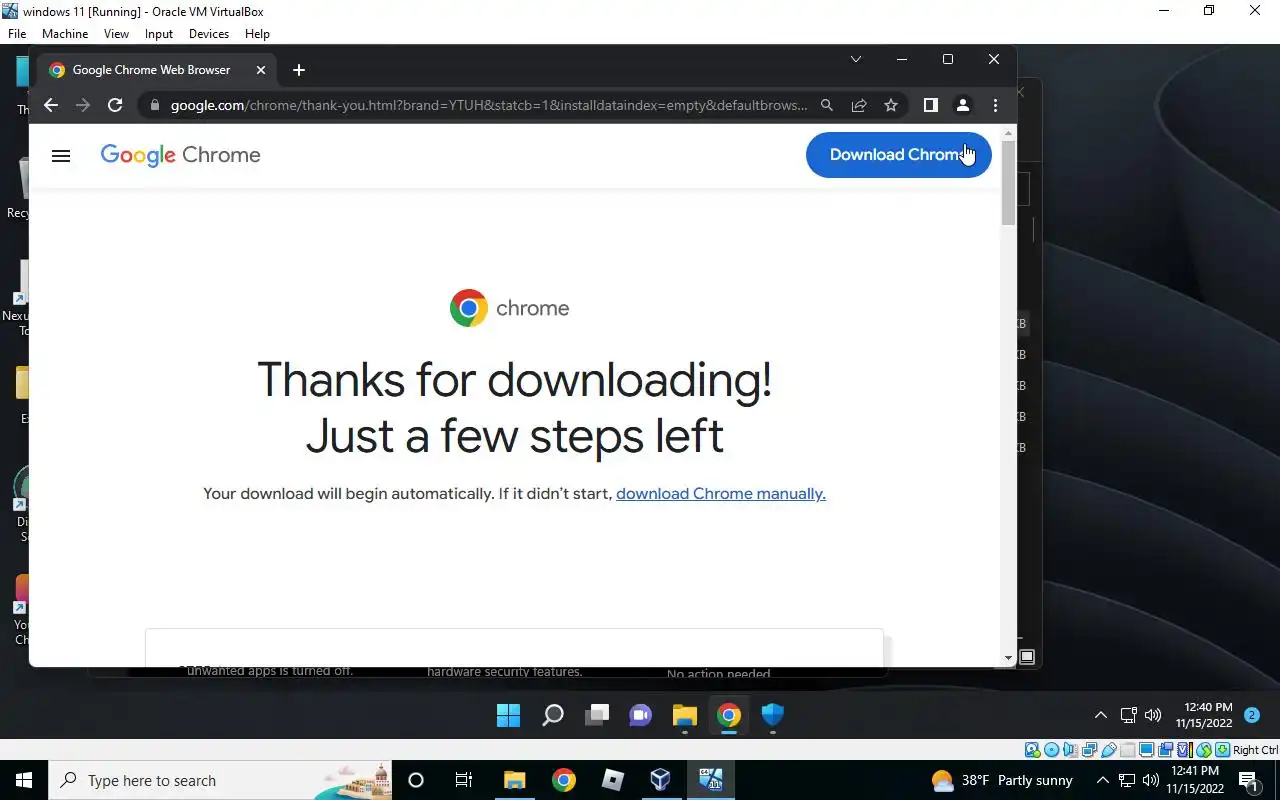Click the host running VM taskbar icon

711,780
